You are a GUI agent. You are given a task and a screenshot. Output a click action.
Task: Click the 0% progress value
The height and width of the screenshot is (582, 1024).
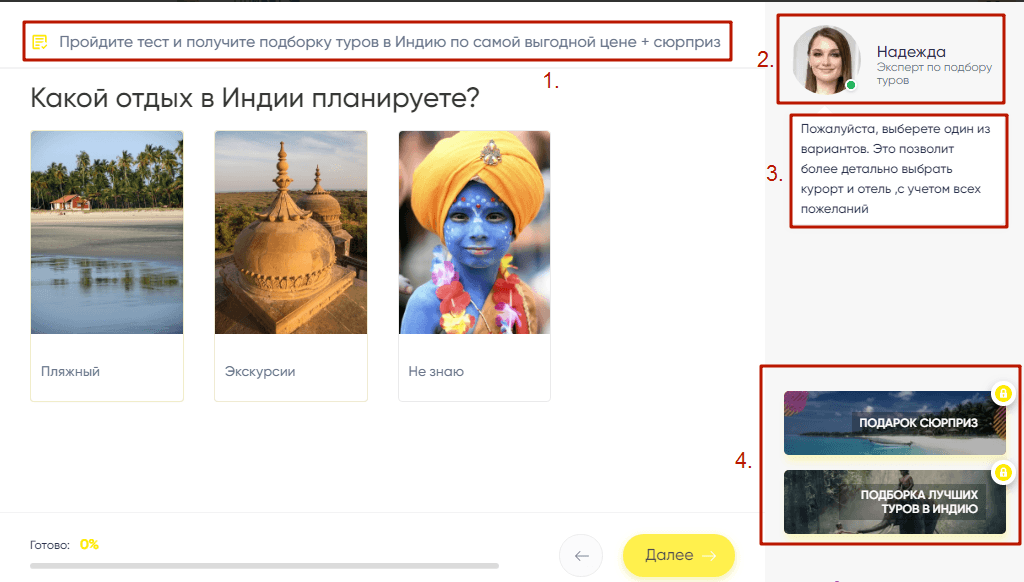pos(89,545)
